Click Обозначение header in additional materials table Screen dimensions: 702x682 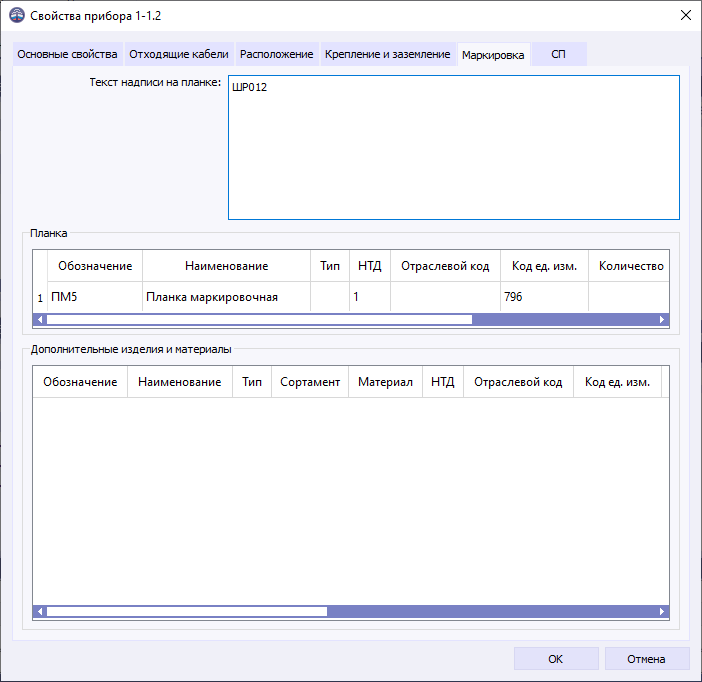coord(80,382)
